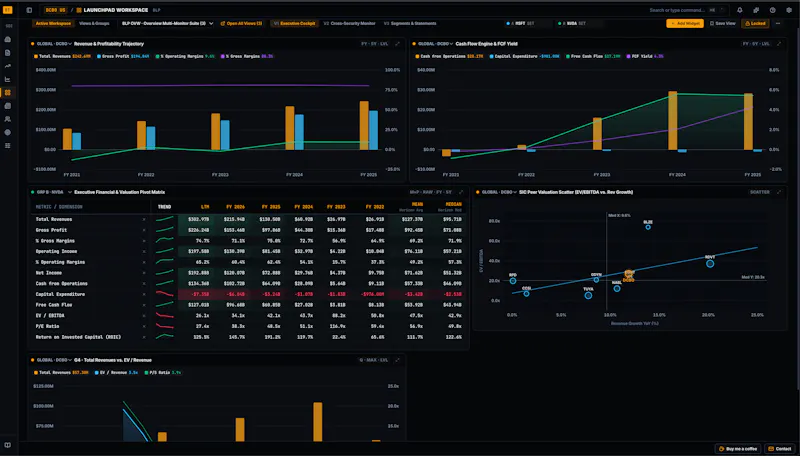Open GLOBAL DCBO dropdown on Total Revenues widget
This screenshot has height=456, width=800.
pyautogui.click(x=54, y=360)
